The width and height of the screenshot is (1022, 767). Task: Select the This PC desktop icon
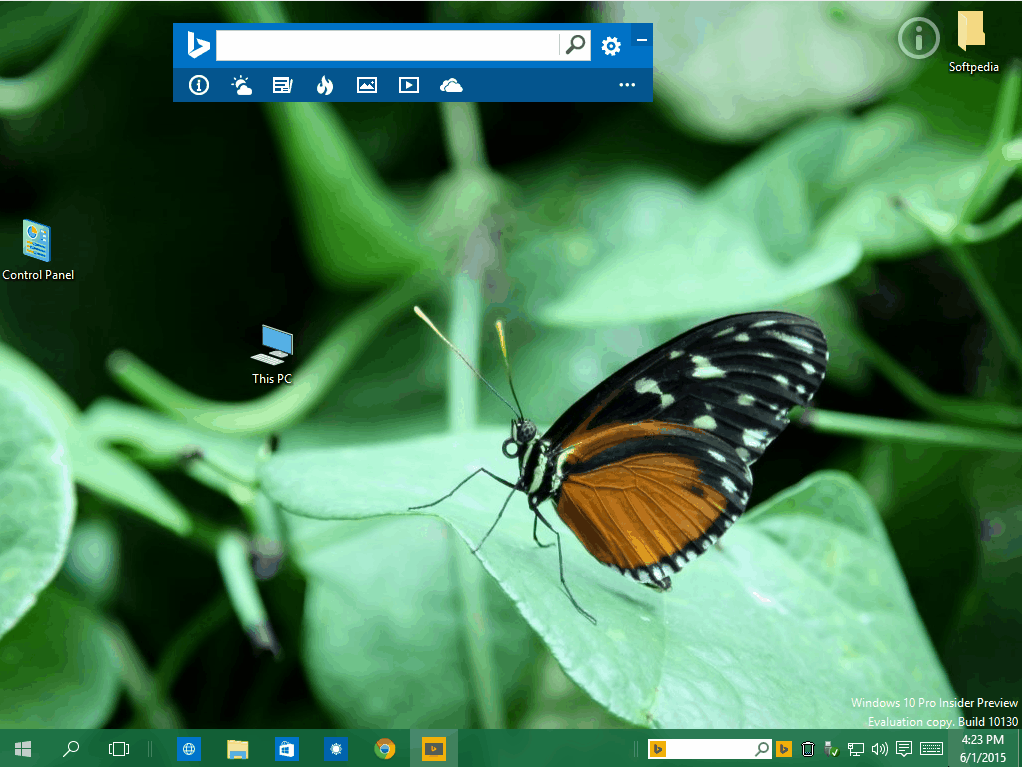(x=272, y=355)
